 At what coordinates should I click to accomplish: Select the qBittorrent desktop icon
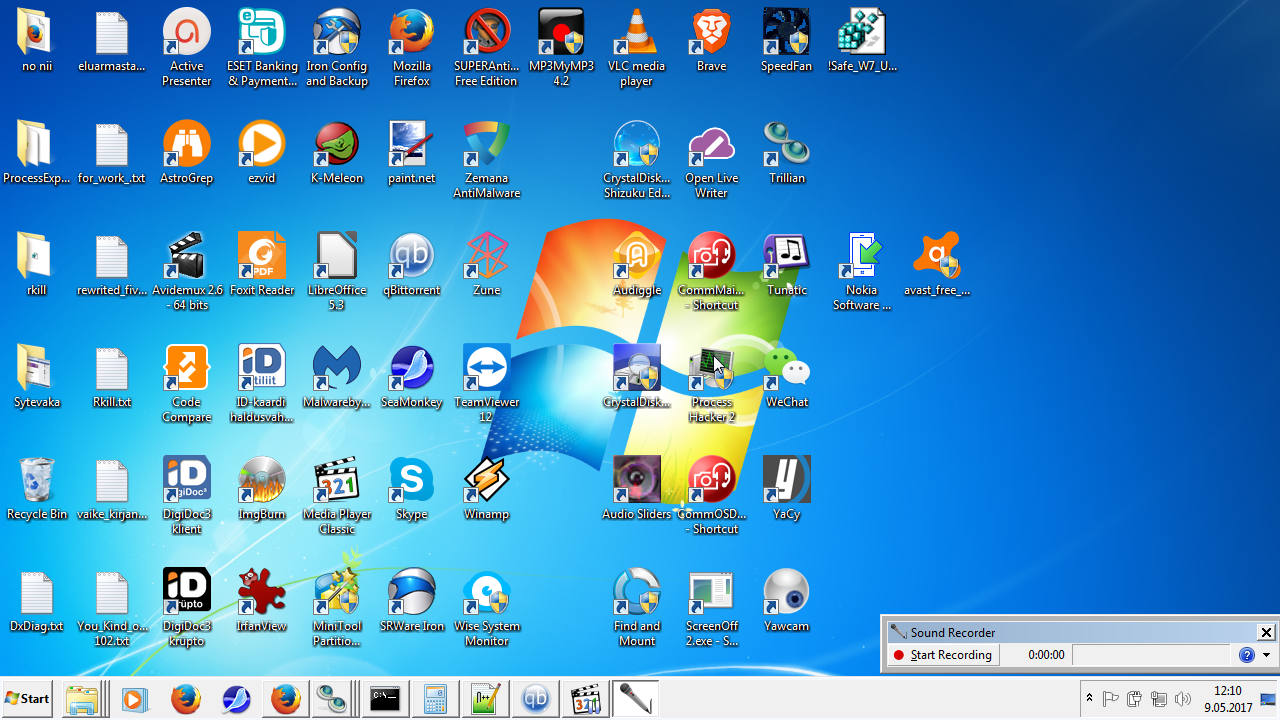tap(411, 265)
